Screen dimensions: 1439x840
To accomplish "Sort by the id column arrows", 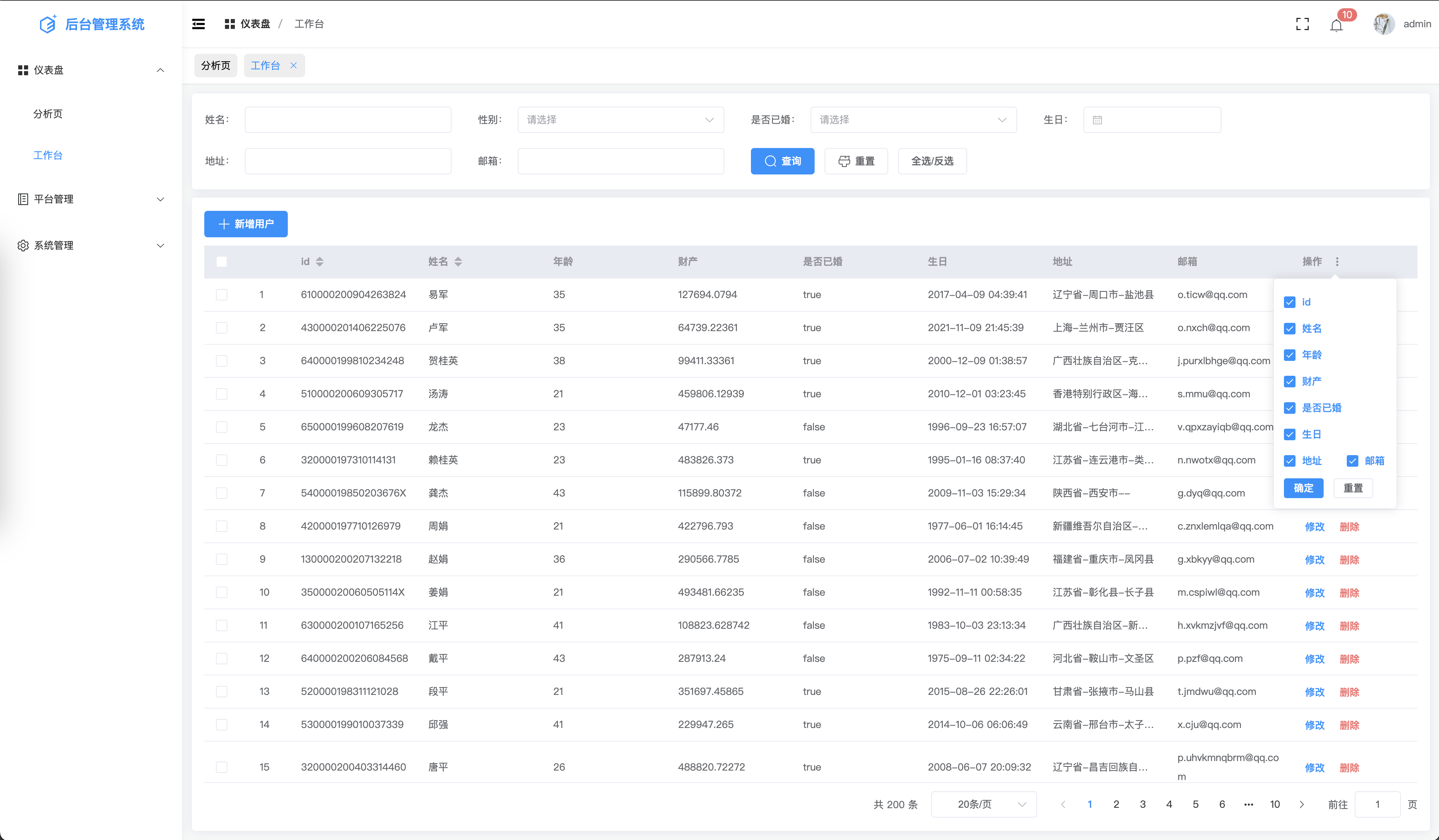I will tap(320, 262).
